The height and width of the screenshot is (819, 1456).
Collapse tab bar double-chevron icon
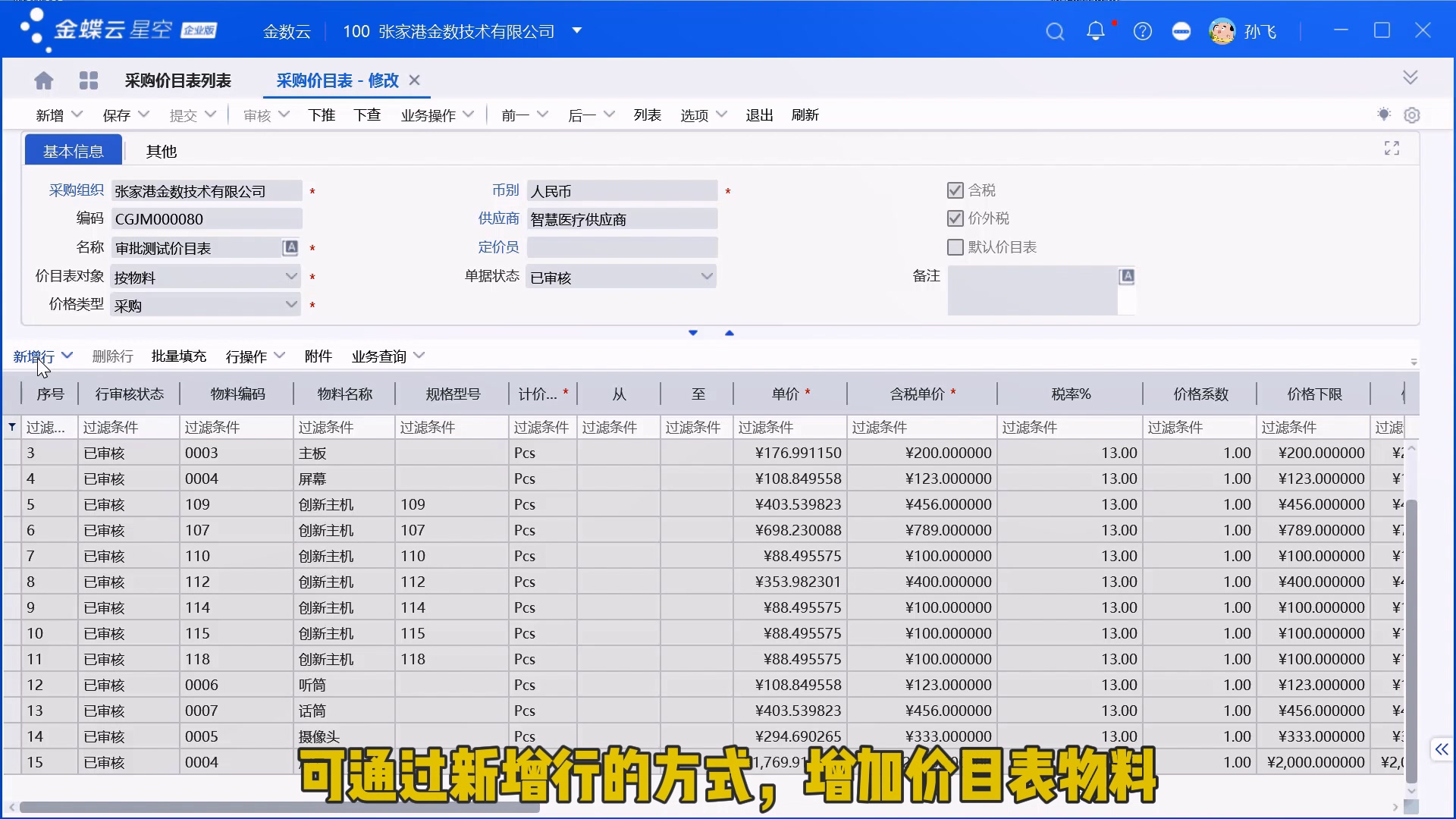pyautogui.click(x=1410, y=77)
